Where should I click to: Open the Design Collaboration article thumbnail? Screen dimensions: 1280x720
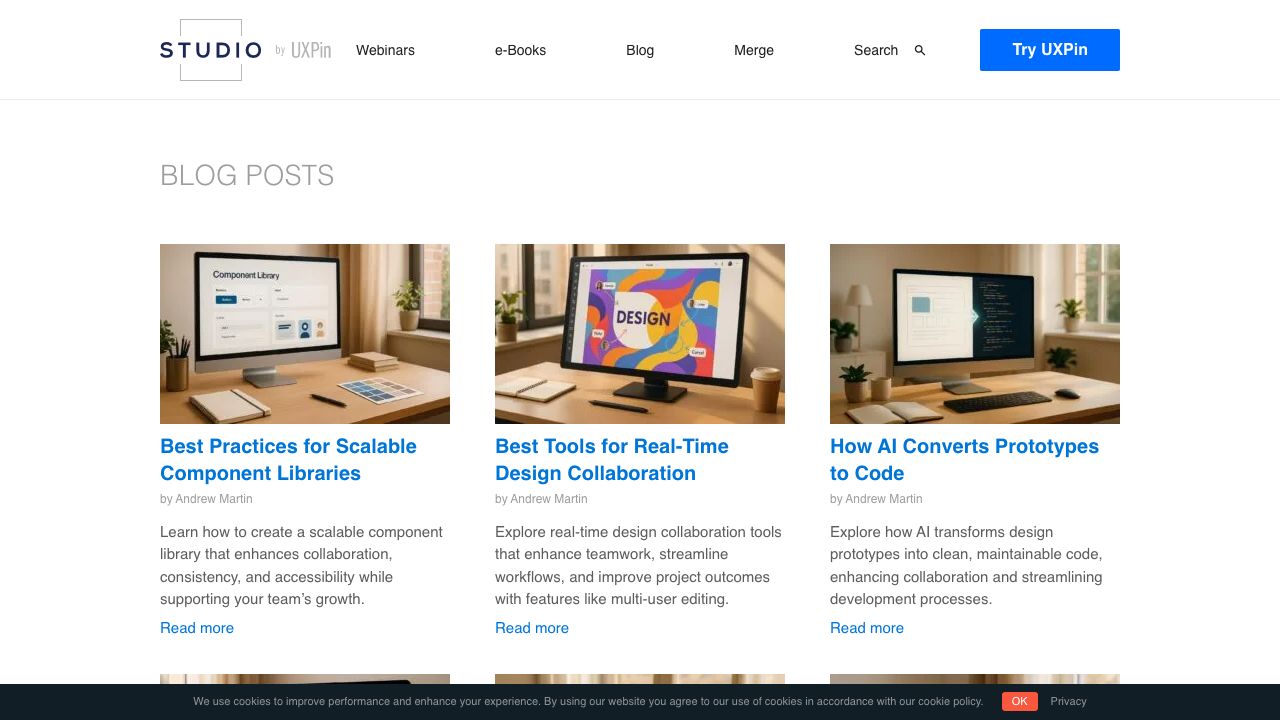pyautogui.click(x=640, y=334)
